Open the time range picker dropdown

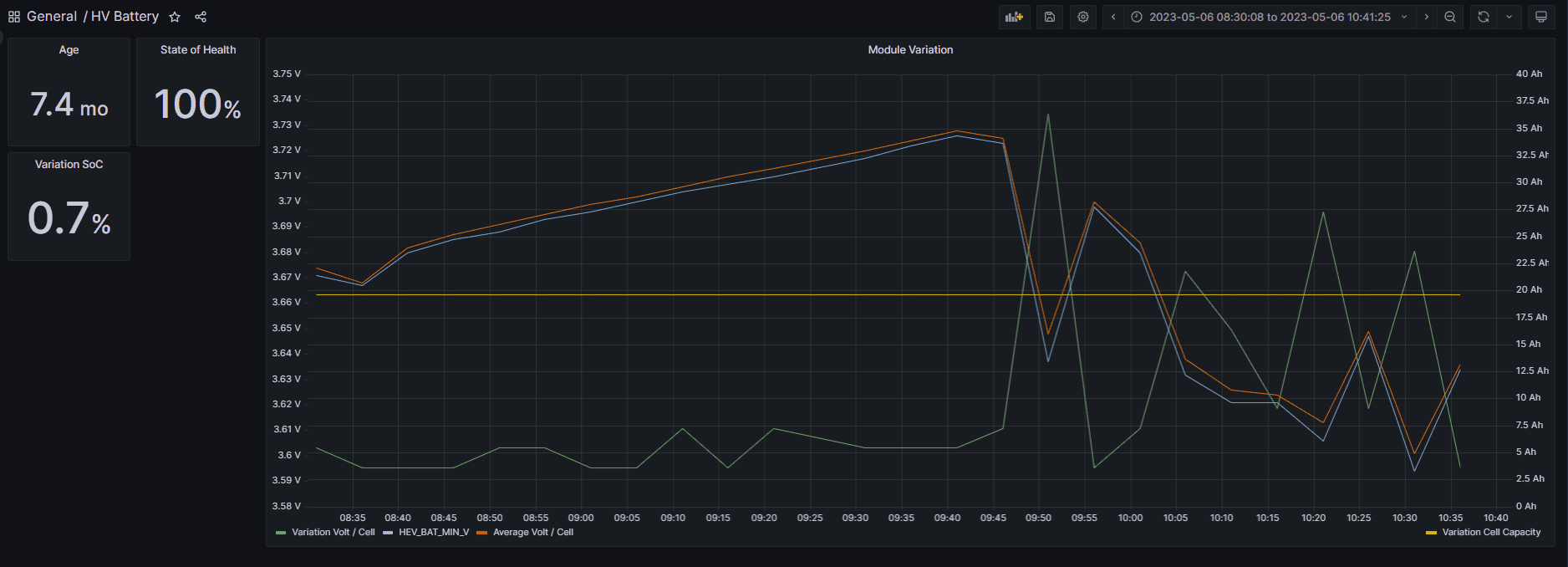(1269, 17)
